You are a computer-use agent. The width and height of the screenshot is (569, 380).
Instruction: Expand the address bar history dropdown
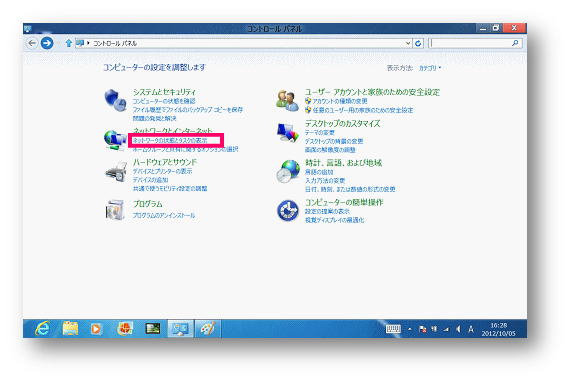point(408,43)
